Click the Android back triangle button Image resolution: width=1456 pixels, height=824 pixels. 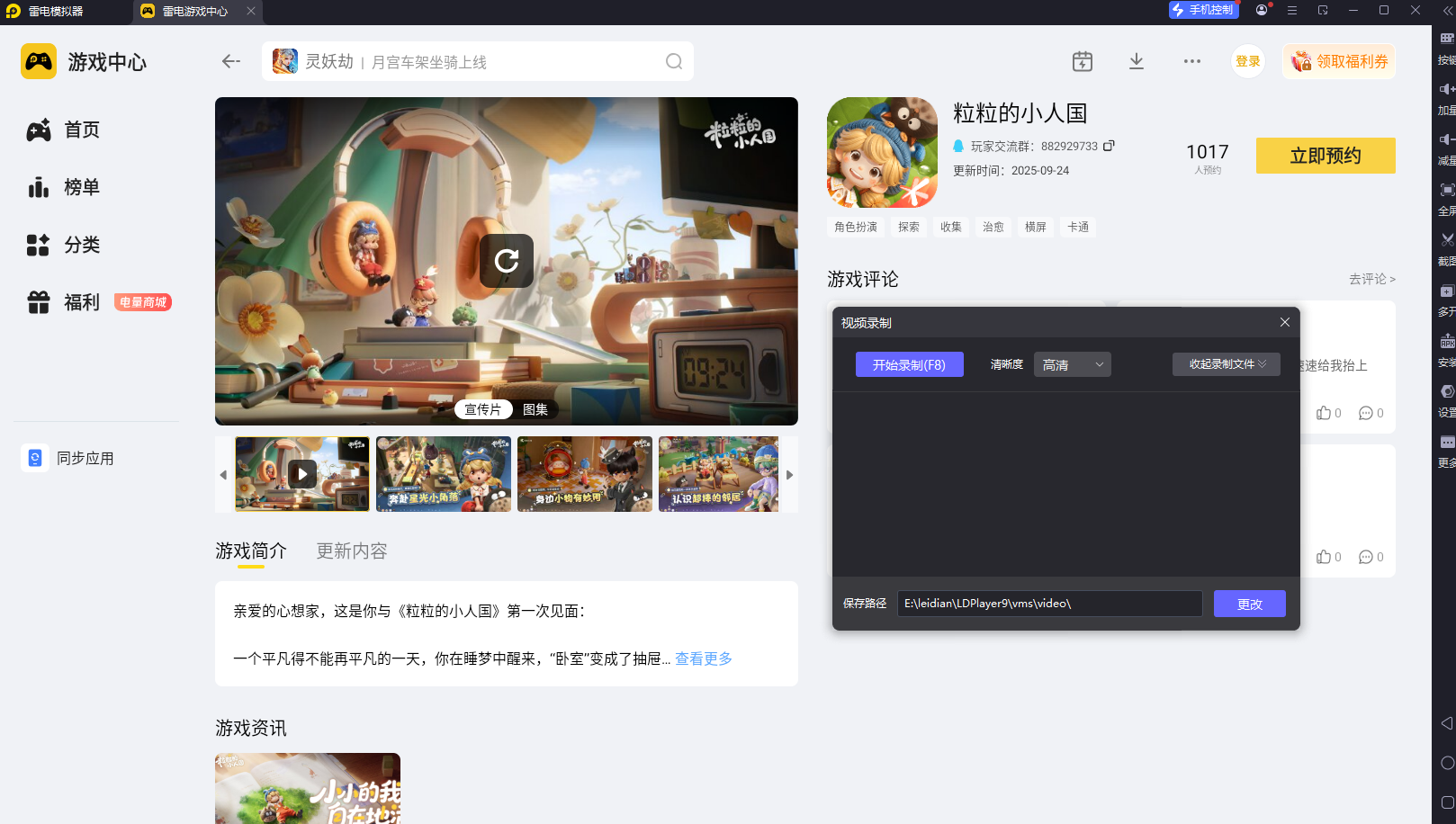tap(1447, 723)
